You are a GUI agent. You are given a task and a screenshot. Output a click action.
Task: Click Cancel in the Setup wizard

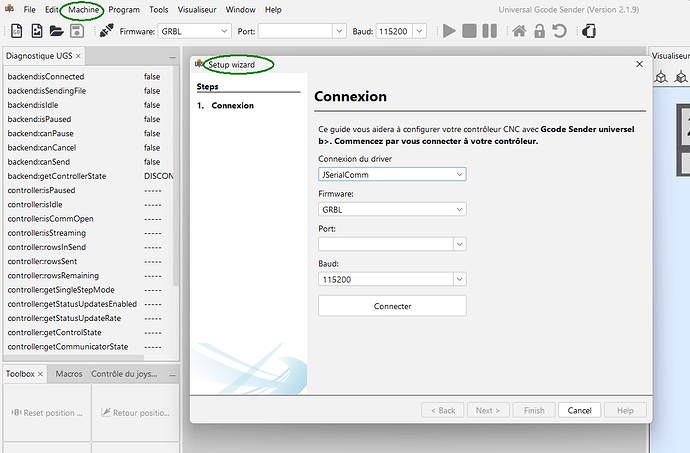coord(579,410)
